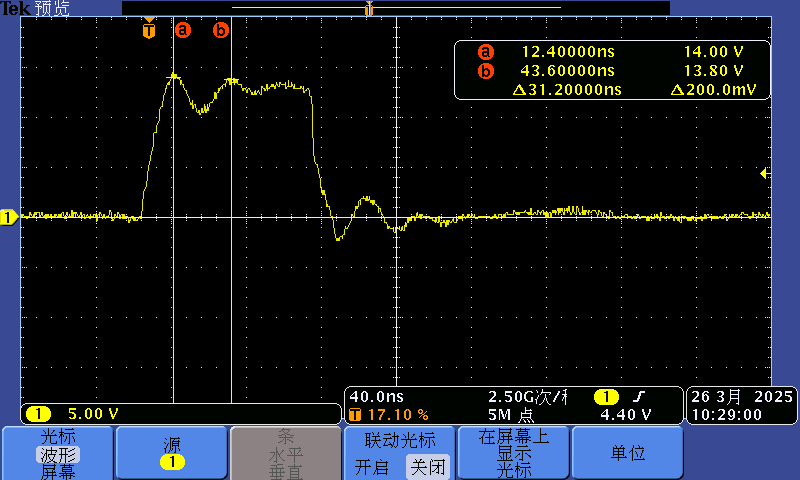Image resolution: width=800 pixels, height=480 pixels.
Task: Click the cursor a icon in readout box
Action: pos(486,52)
